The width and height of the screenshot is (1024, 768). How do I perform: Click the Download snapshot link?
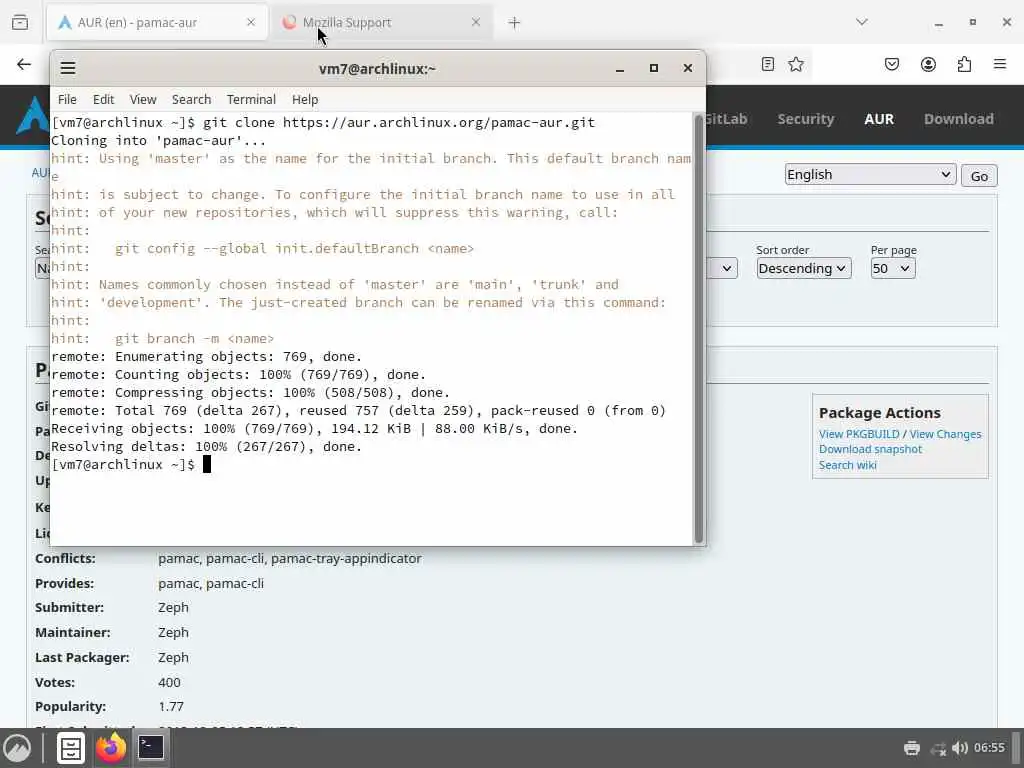coord(870,449)
